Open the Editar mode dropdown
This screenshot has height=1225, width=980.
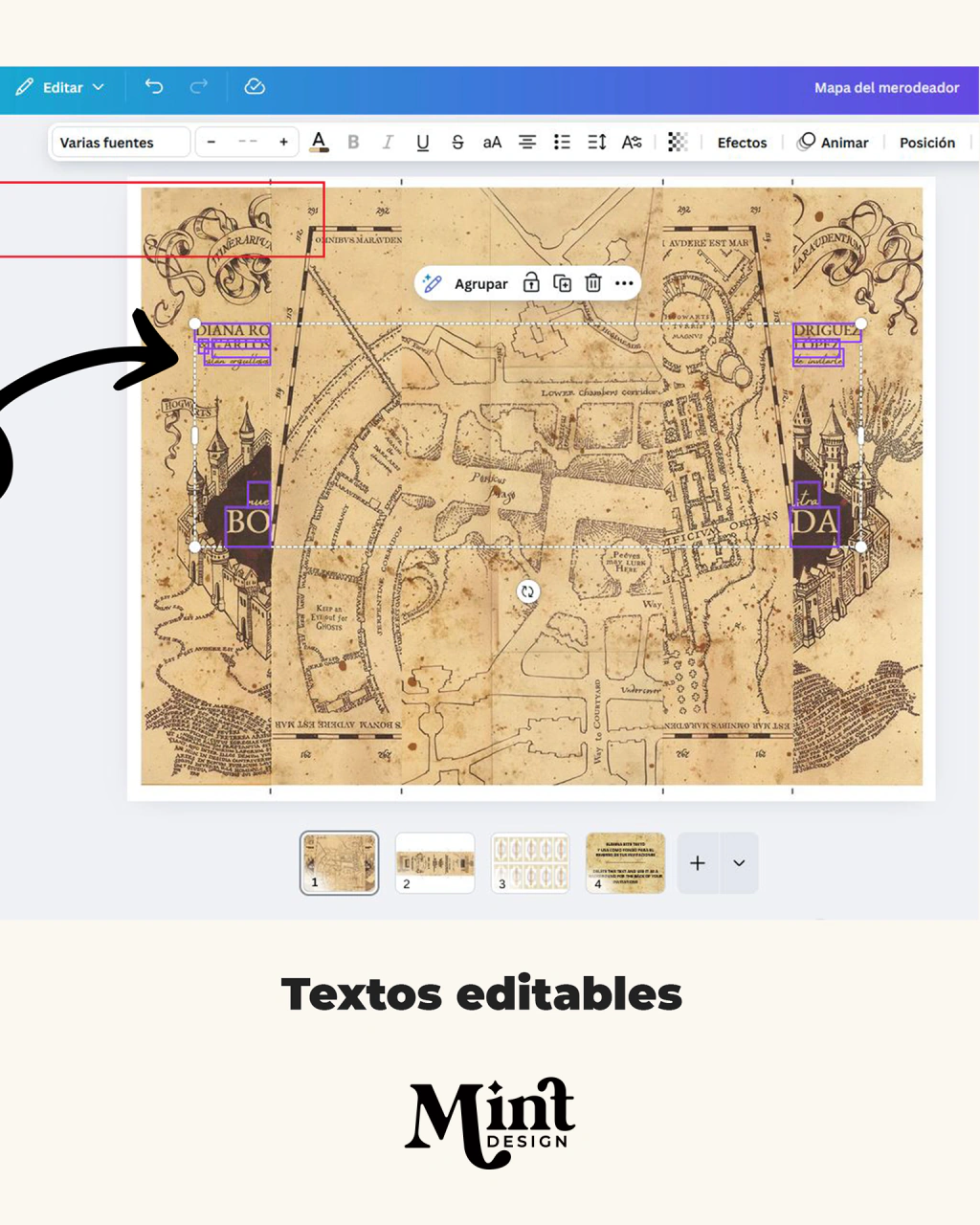tap(59, 87)
